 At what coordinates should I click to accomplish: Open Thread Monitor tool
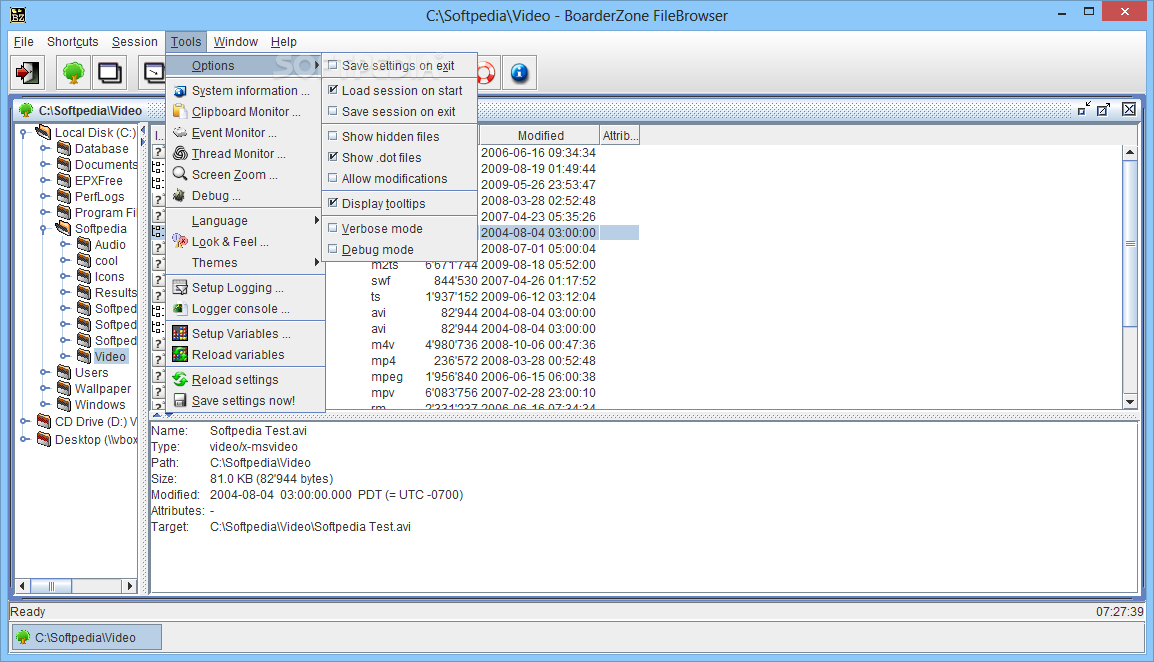click(x=246, y=154)
